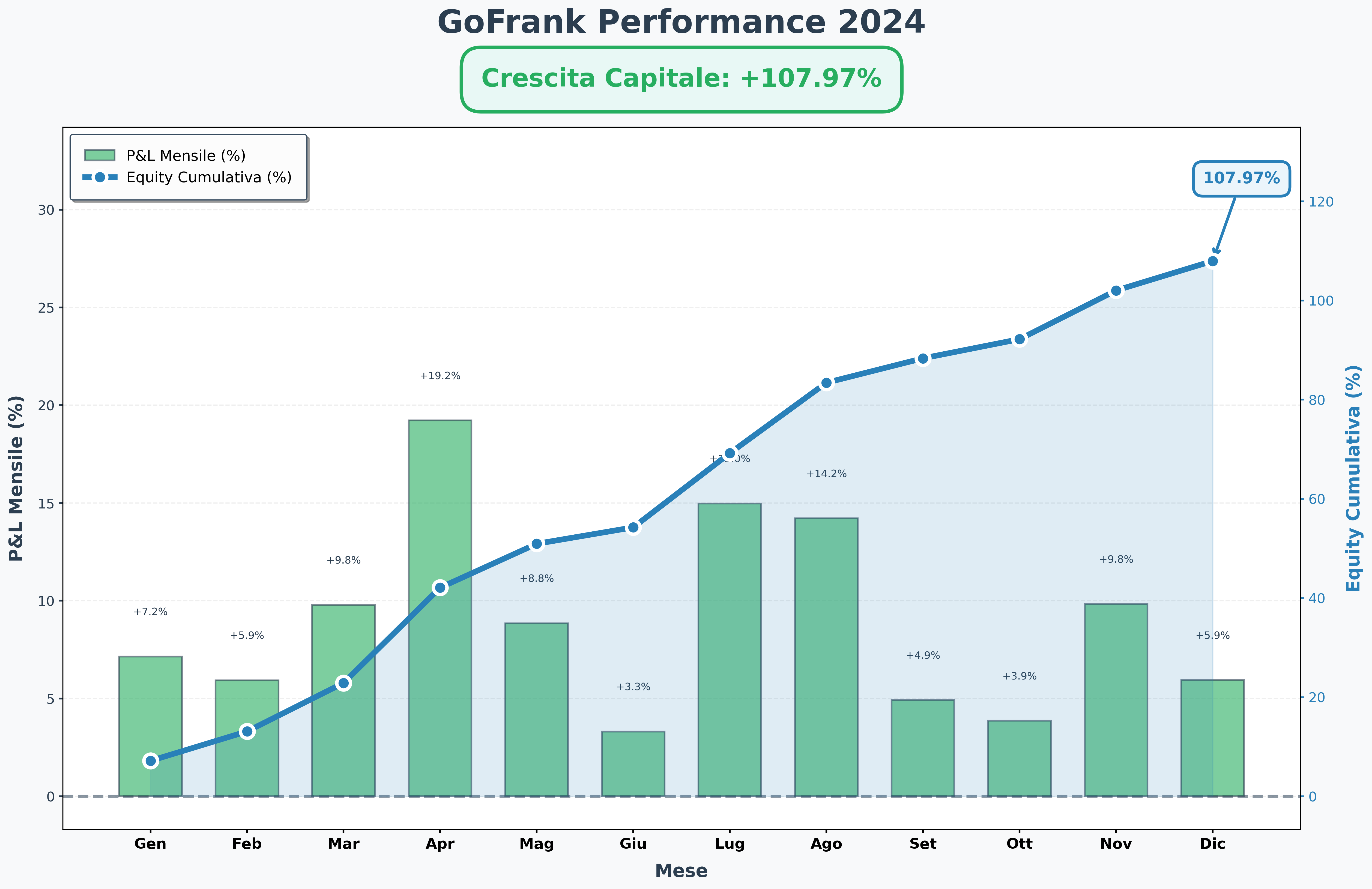Click the vertical Equity Cumulativa (%) axis title
Viewport: 1372px width, 889px height.
click(x=1353, y=478)
